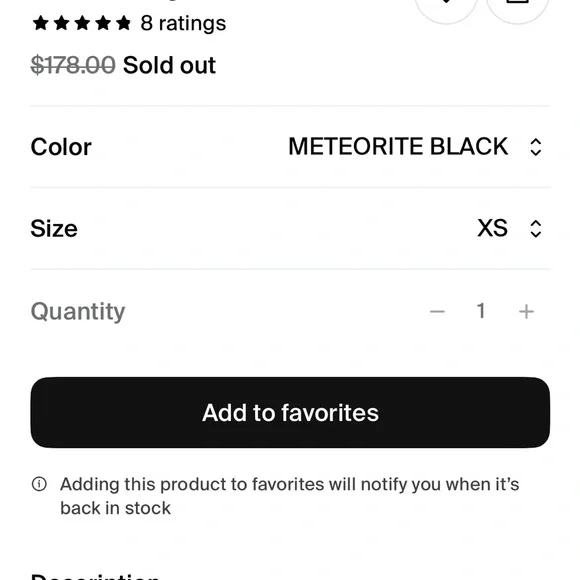
Task: Select the quantity value 1
Action: 481,311
